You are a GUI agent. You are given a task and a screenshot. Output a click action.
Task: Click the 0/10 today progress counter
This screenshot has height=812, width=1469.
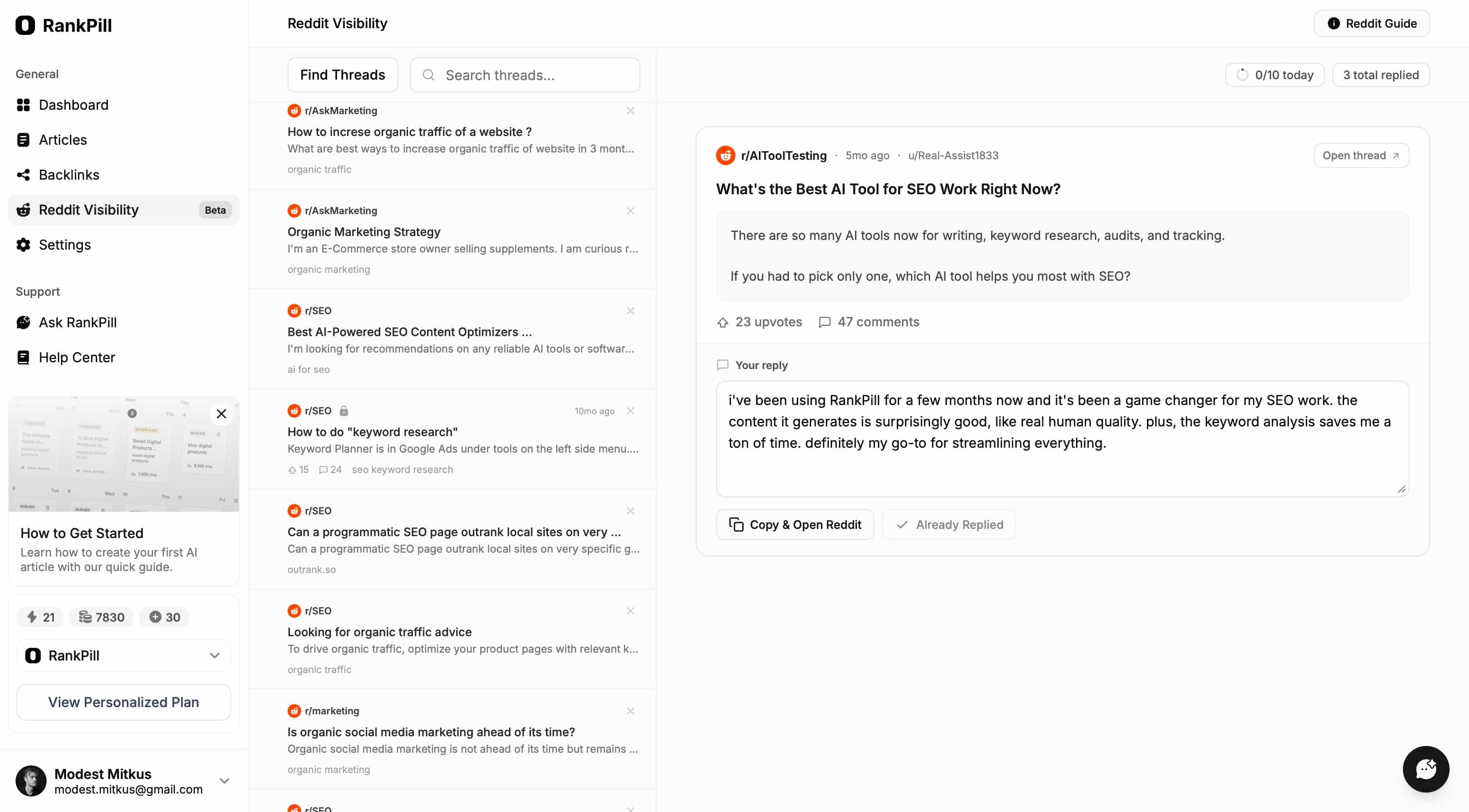pos(1274,75)
